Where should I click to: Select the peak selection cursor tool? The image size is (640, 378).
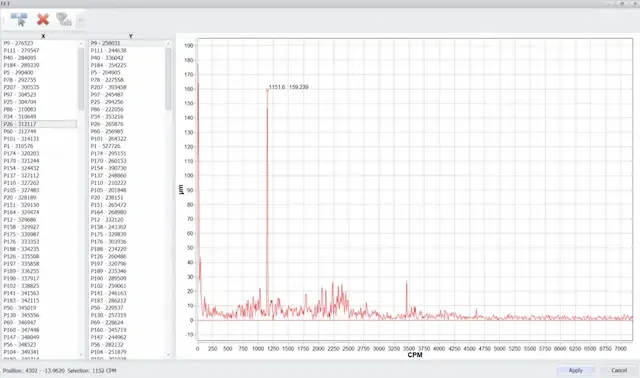click(19, 19)
